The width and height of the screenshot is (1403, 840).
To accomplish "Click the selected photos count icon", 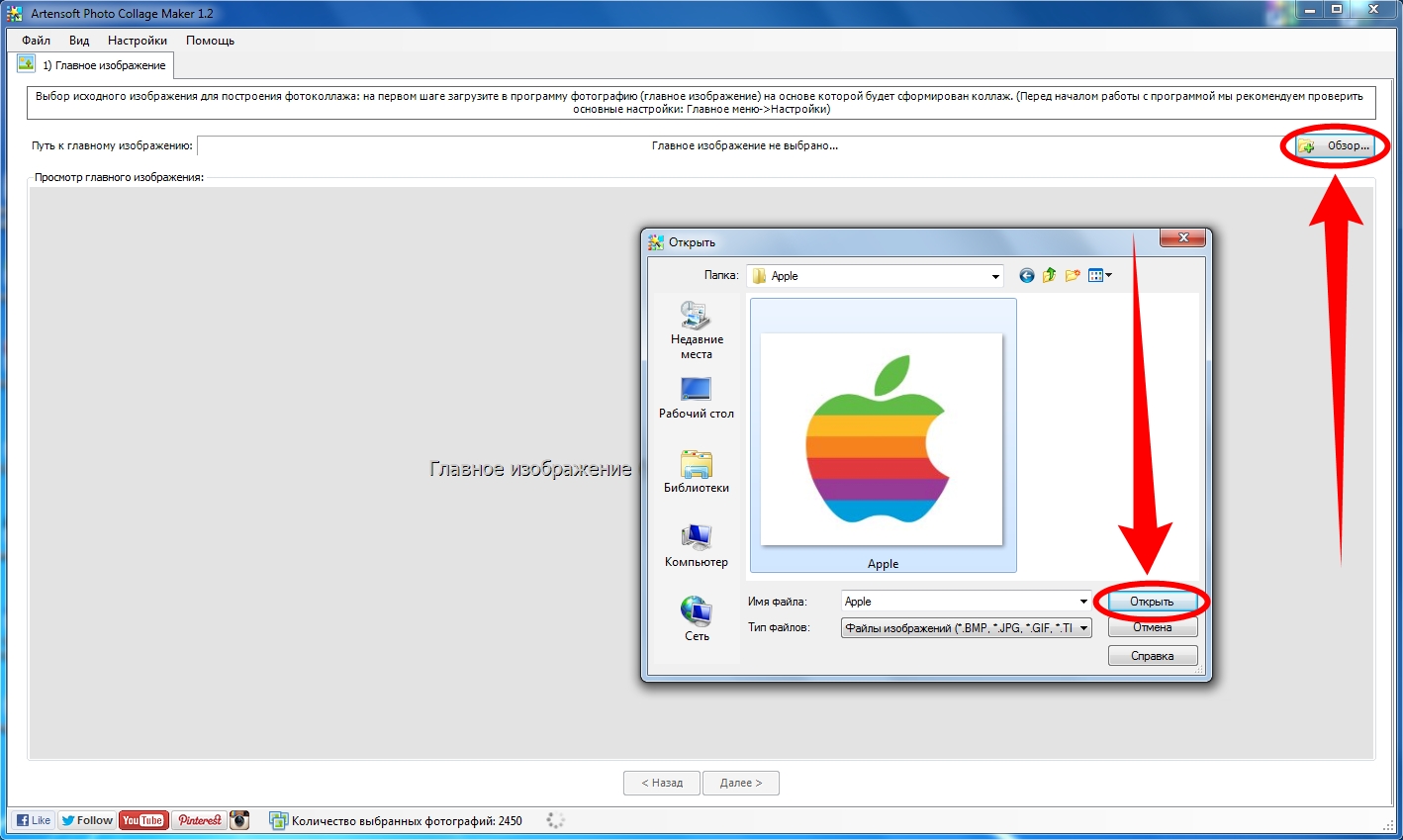I will [x=279, y=820].
